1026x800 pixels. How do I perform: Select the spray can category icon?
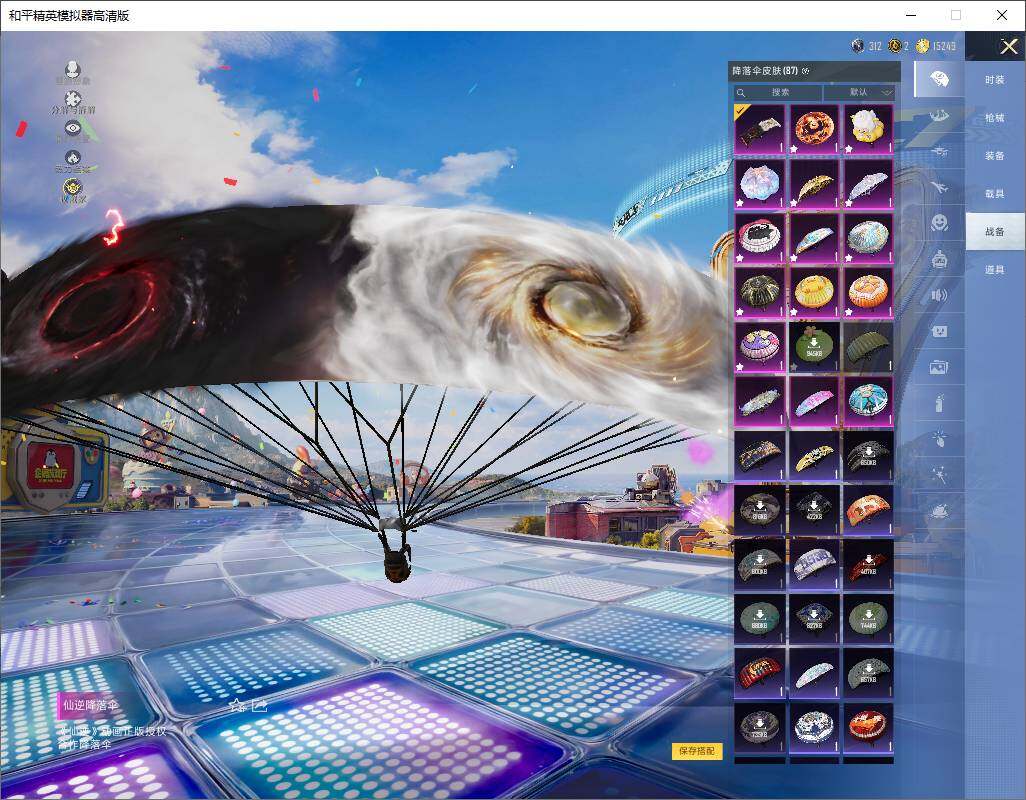coord(939,403)
